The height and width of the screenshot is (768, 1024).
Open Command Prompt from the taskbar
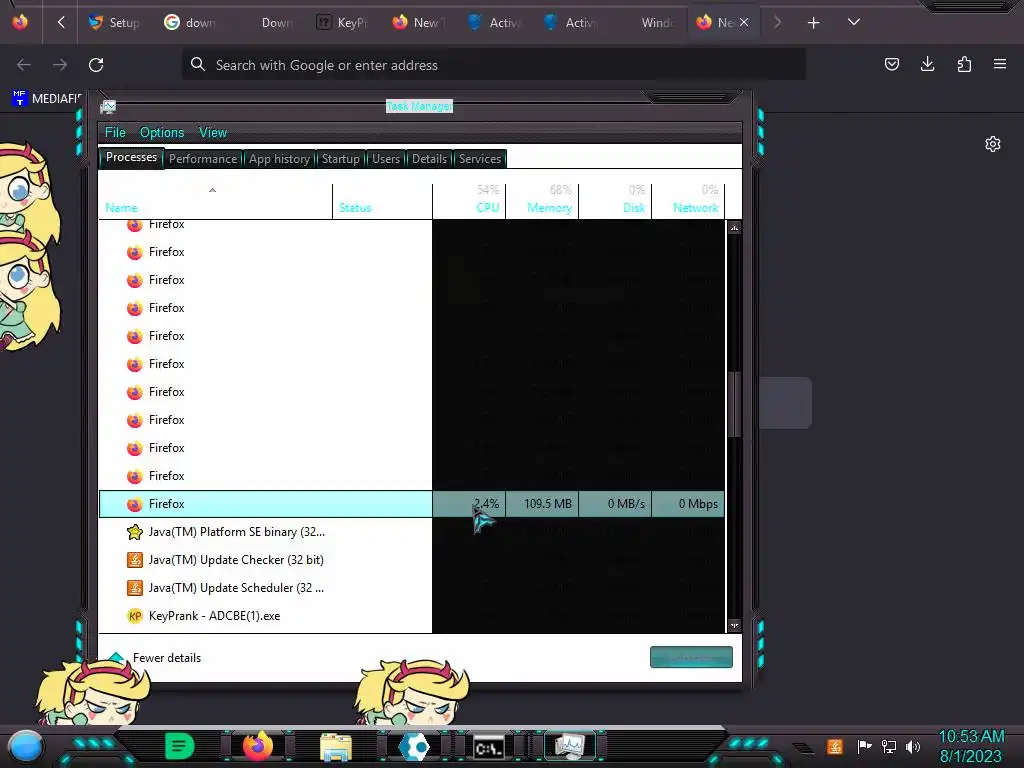tap(489, 747)
